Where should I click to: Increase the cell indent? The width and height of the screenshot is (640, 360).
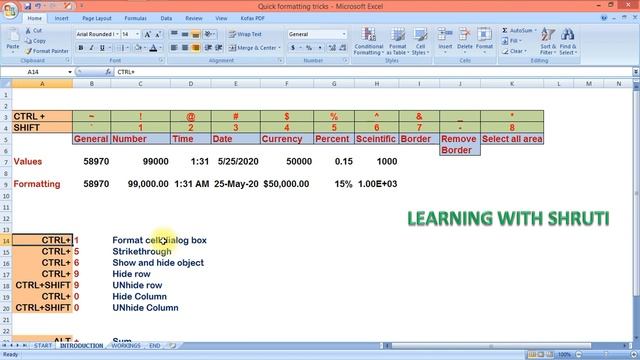point(219,48)
